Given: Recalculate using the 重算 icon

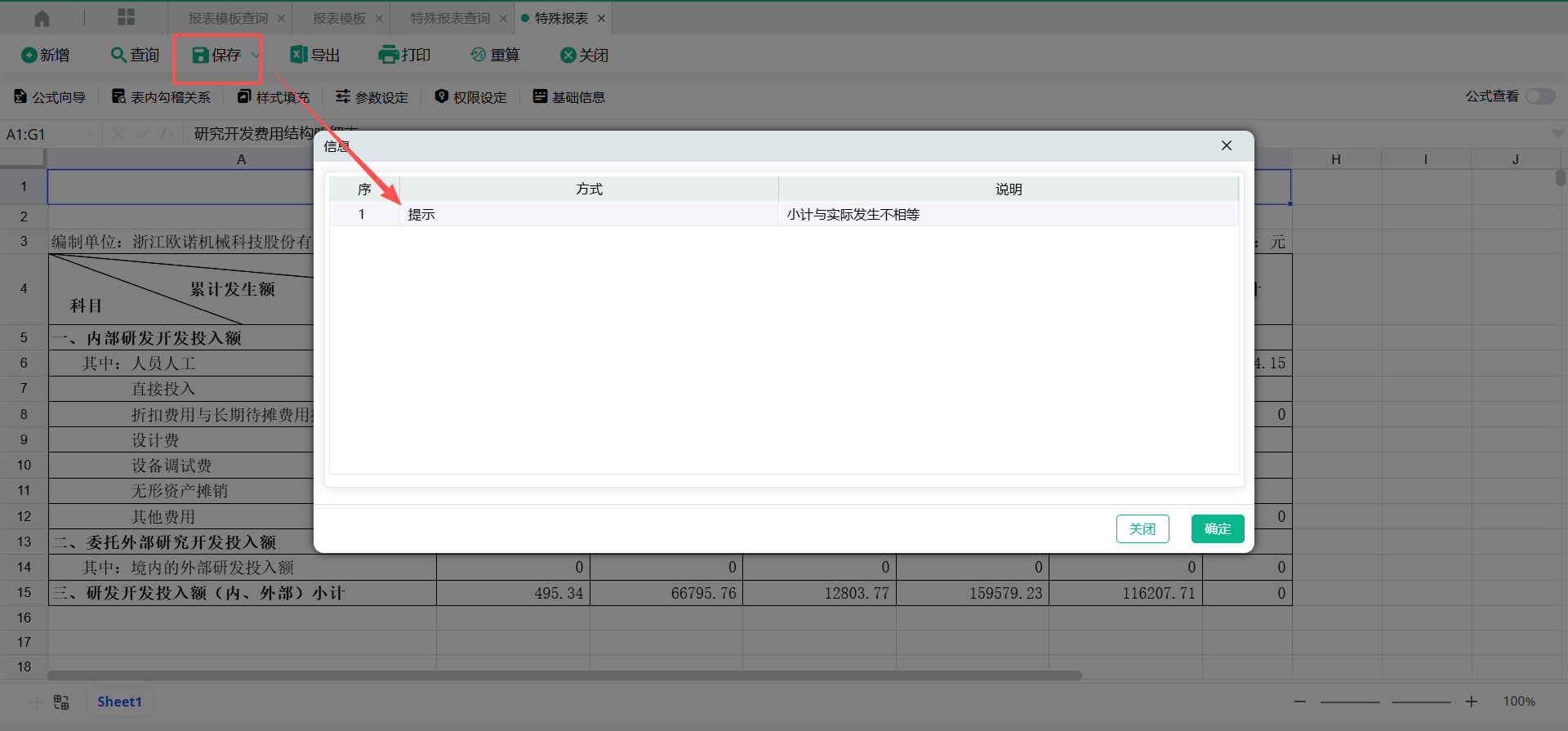Looking at the screenshot, I should tap(479, 55).
